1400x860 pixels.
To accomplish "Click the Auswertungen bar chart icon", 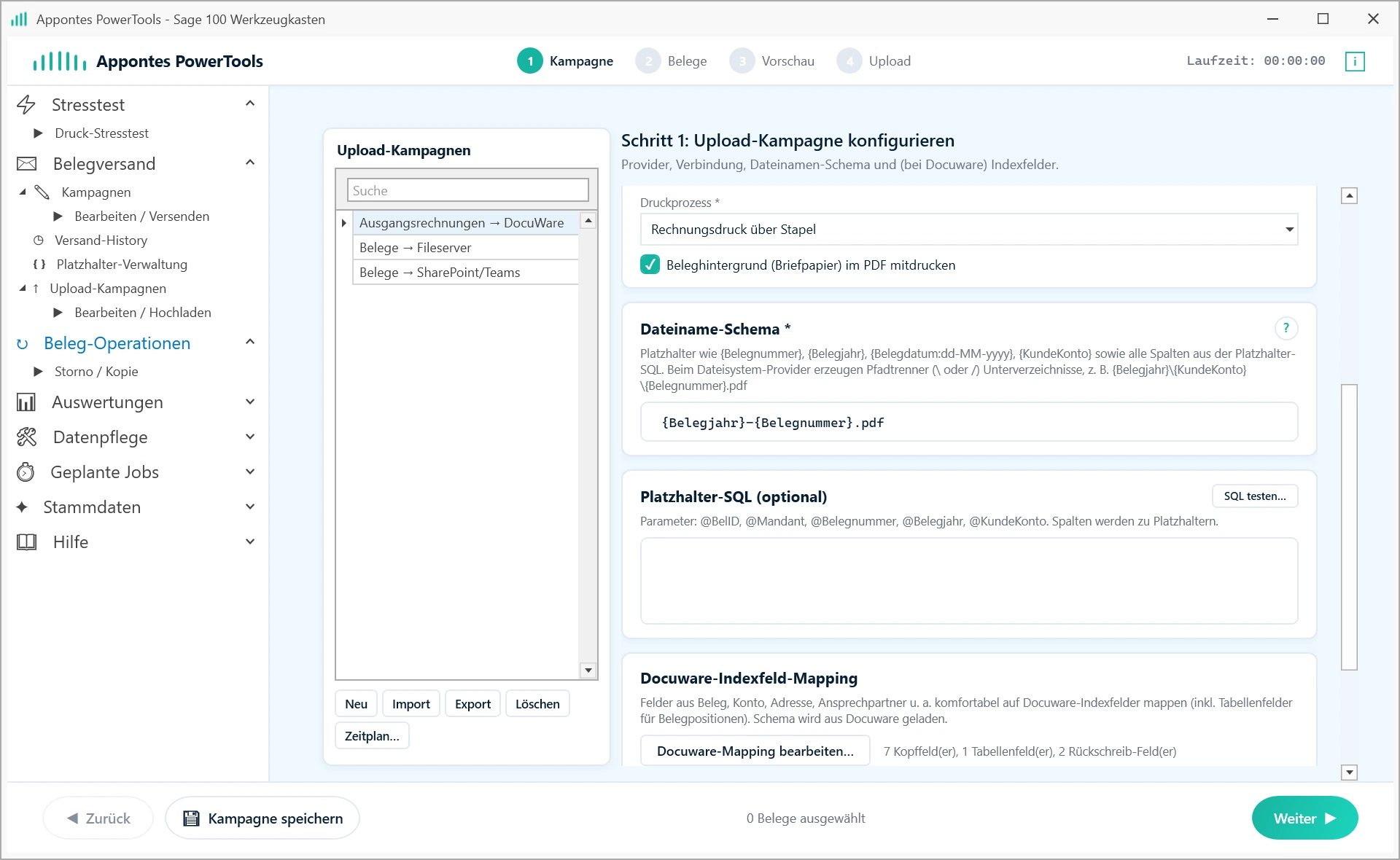I will (26, 402).
